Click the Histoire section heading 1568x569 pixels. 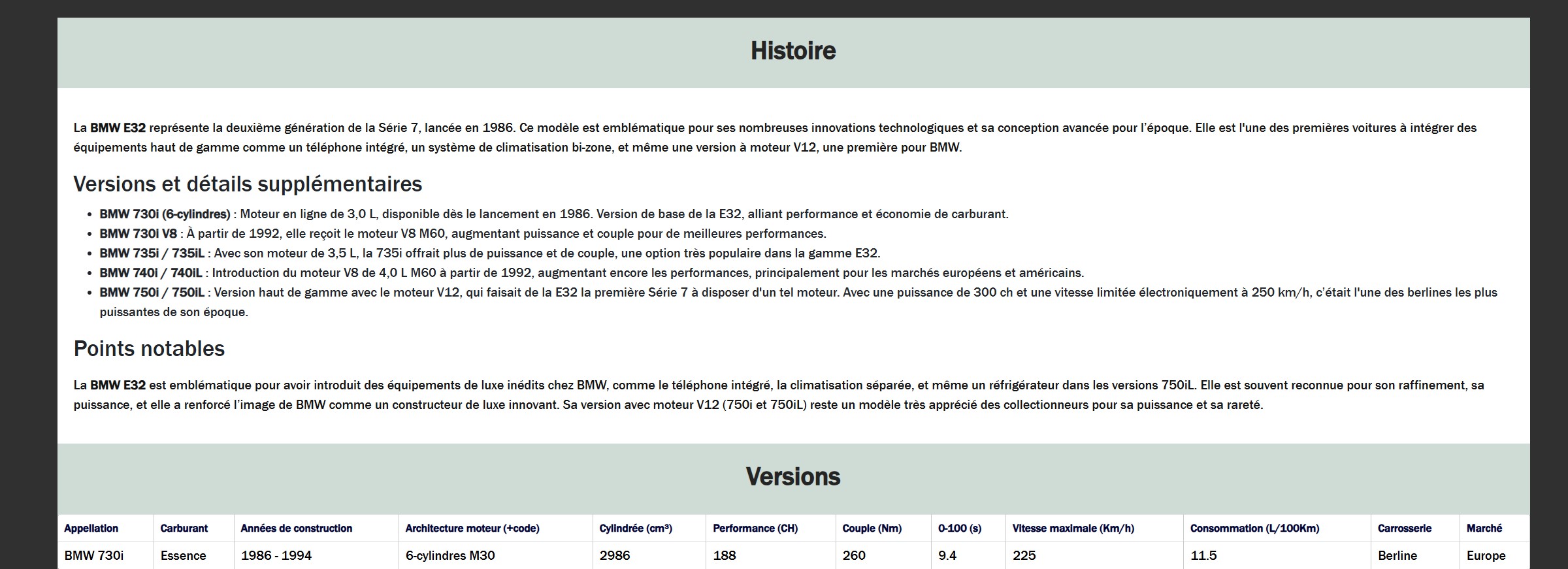[x=792, y=51]
